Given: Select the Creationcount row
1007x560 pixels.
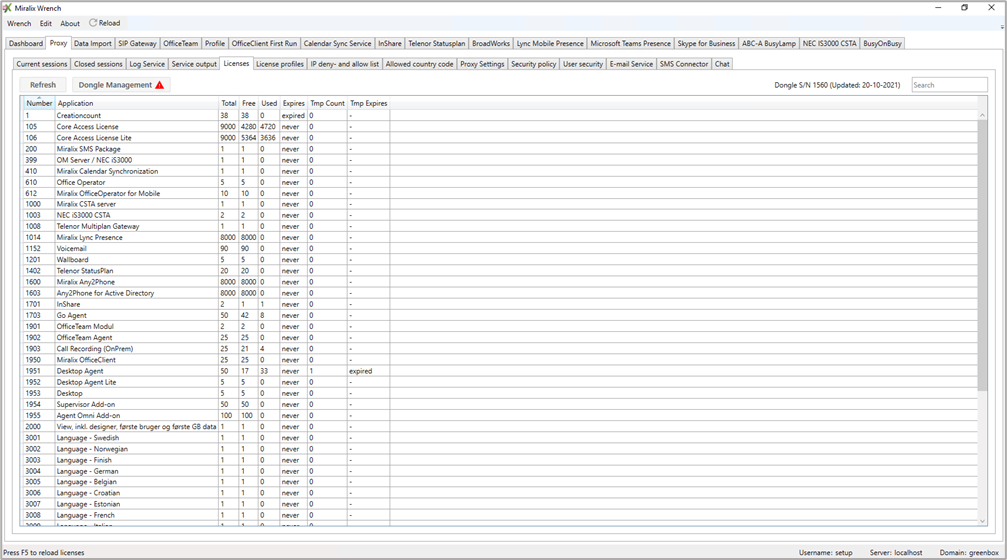Looking at the screenshot, I should (501, 116).
